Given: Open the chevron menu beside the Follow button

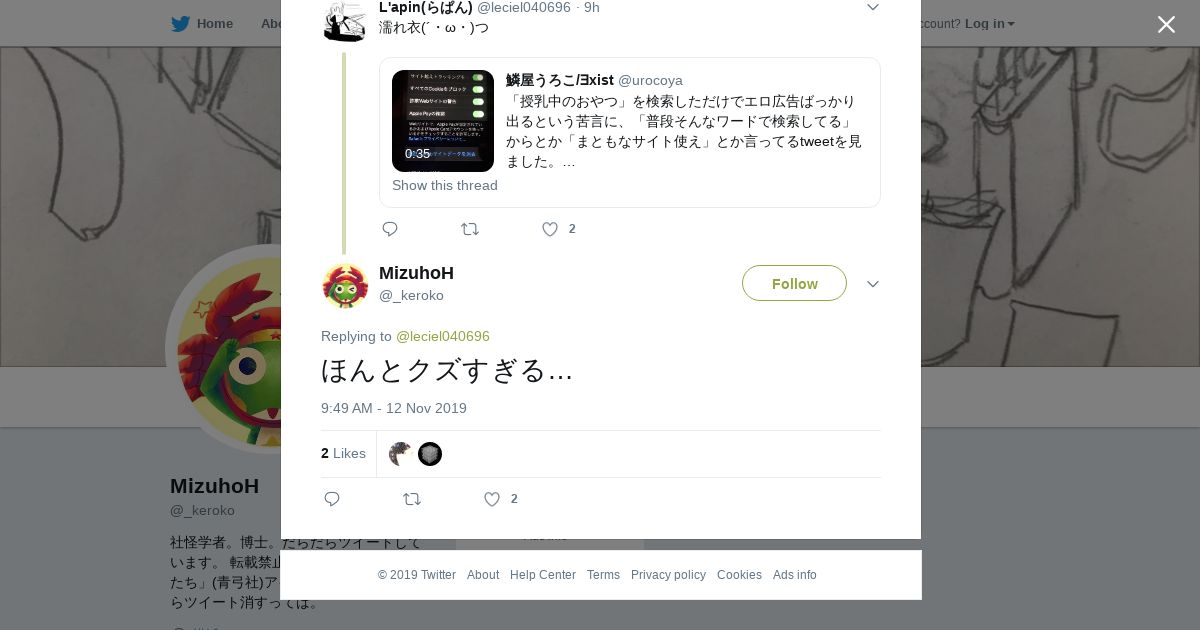Looking at the screenshot, I should click(x=872, y=284).
